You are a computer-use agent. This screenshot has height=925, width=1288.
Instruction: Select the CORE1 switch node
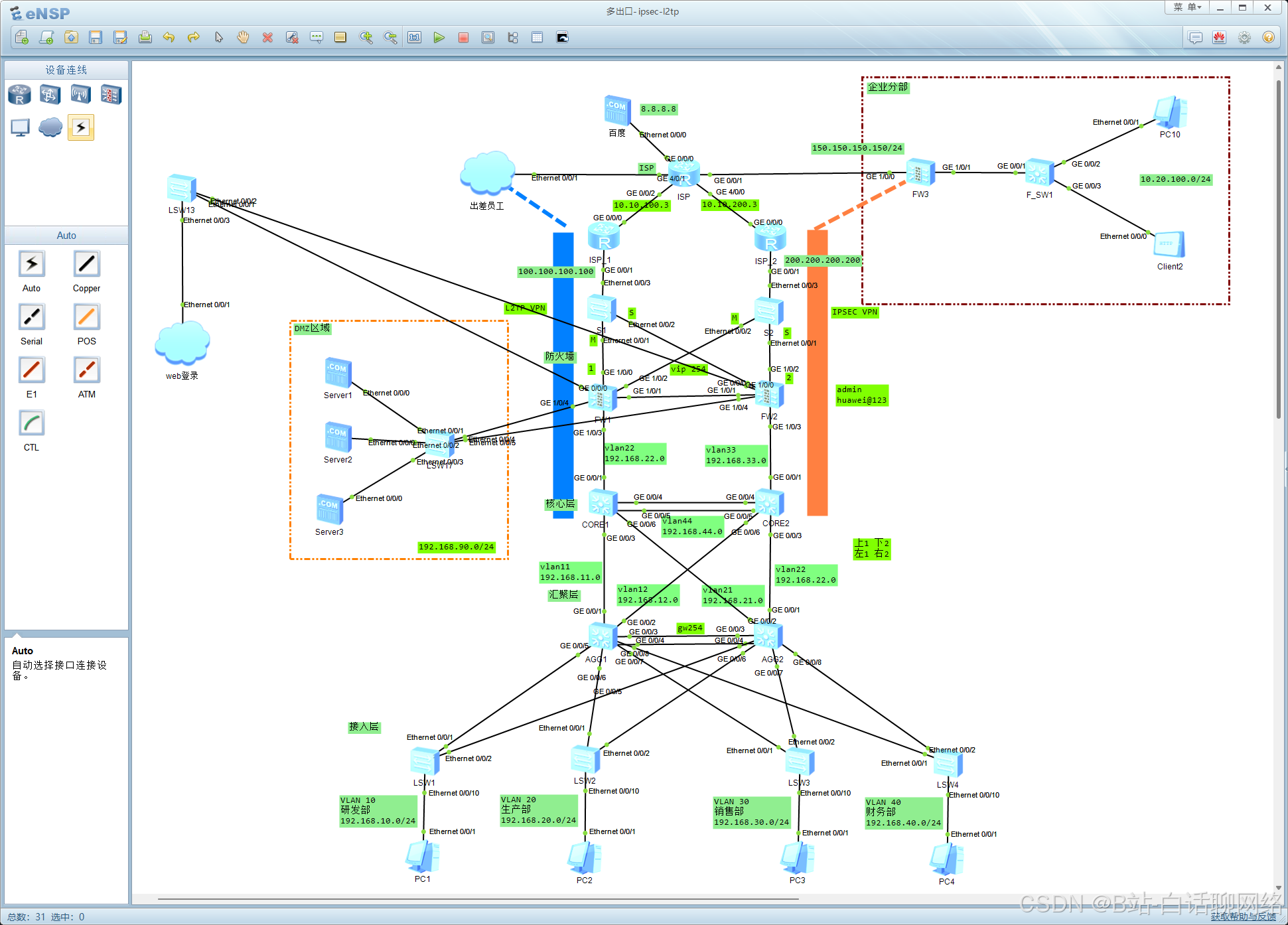603,503
